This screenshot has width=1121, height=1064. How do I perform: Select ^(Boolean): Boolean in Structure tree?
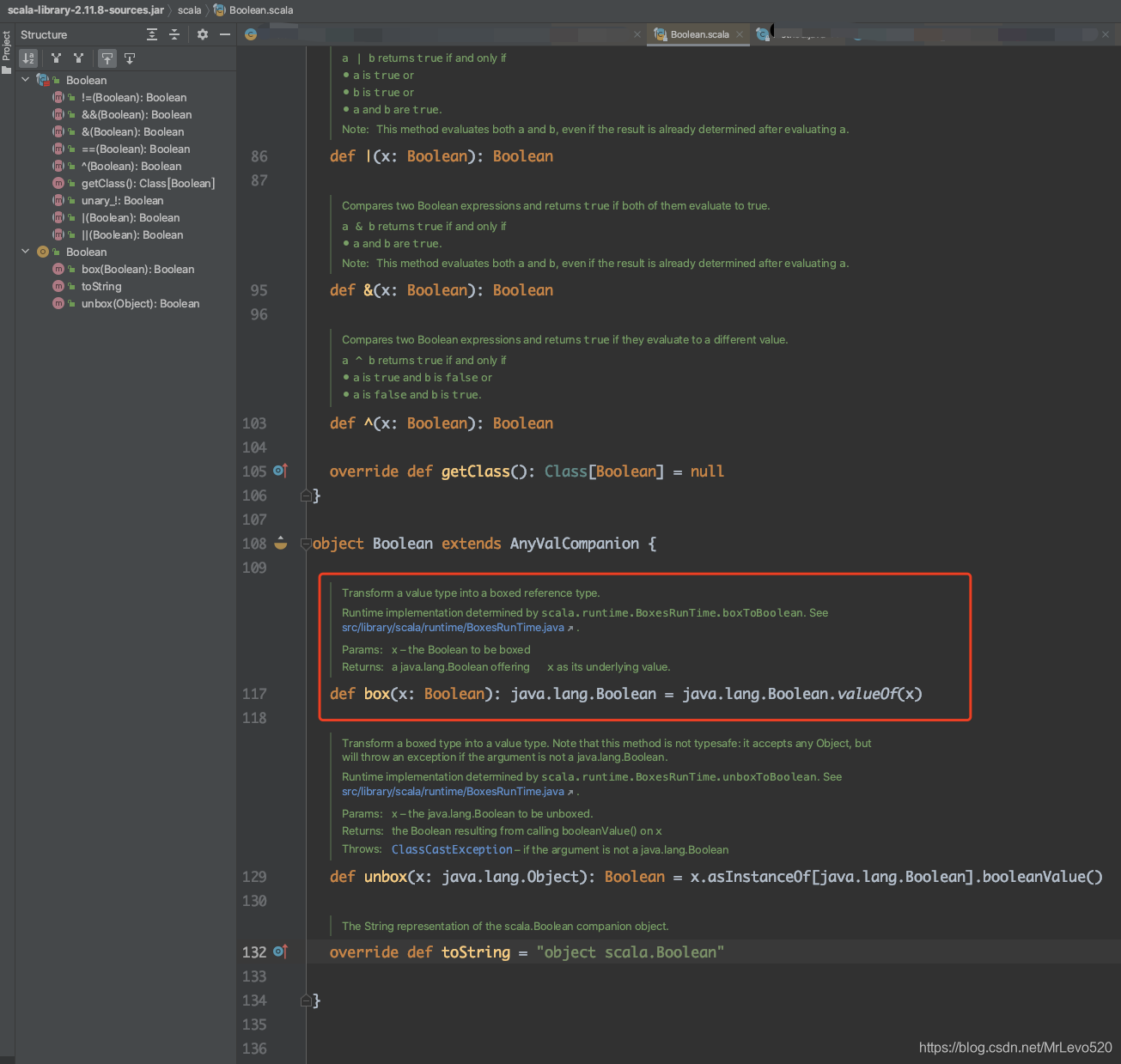point(131,166)
